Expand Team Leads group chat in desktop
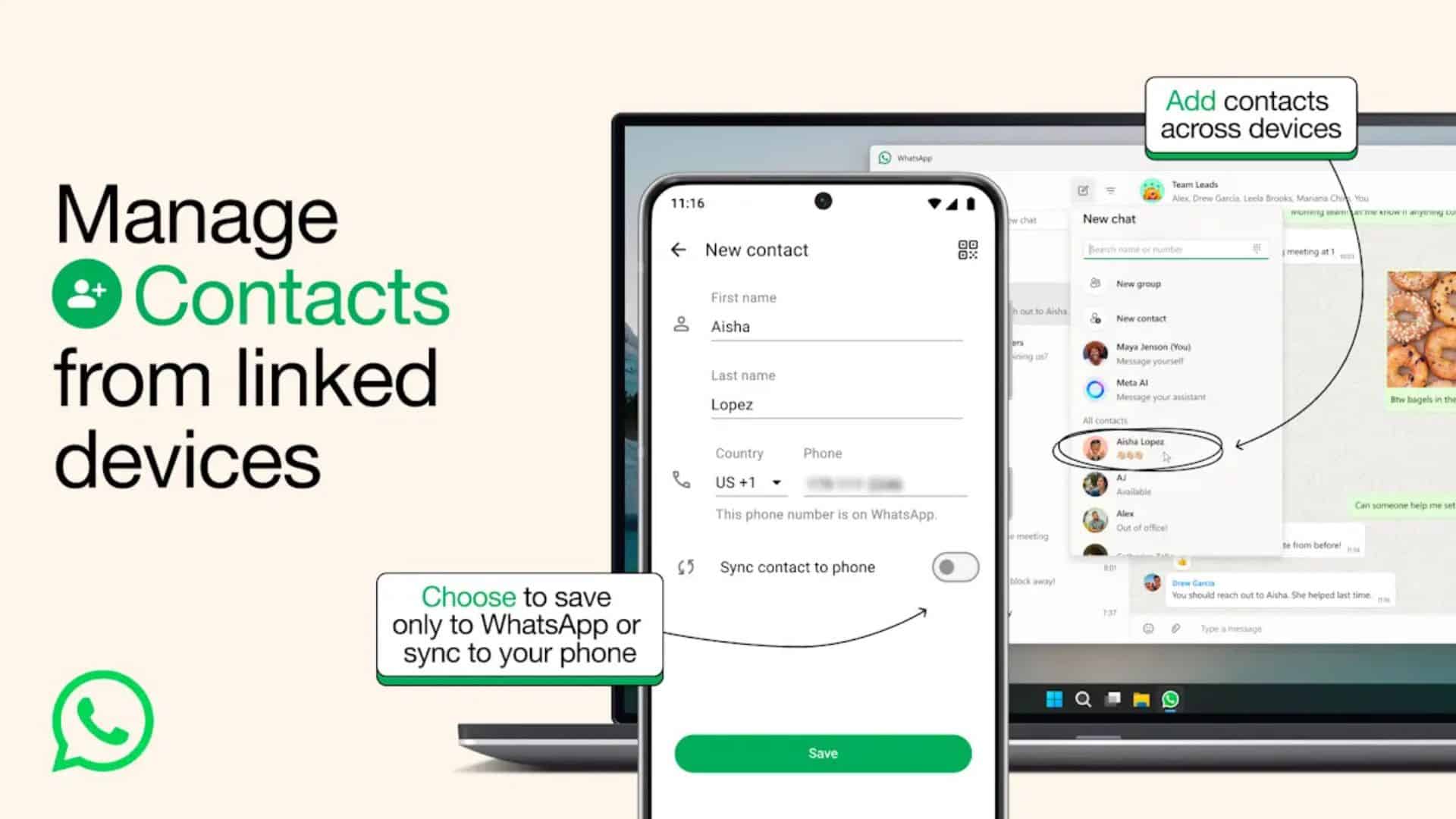Viewport: 1456px width, 819px height. [1197, 190]
